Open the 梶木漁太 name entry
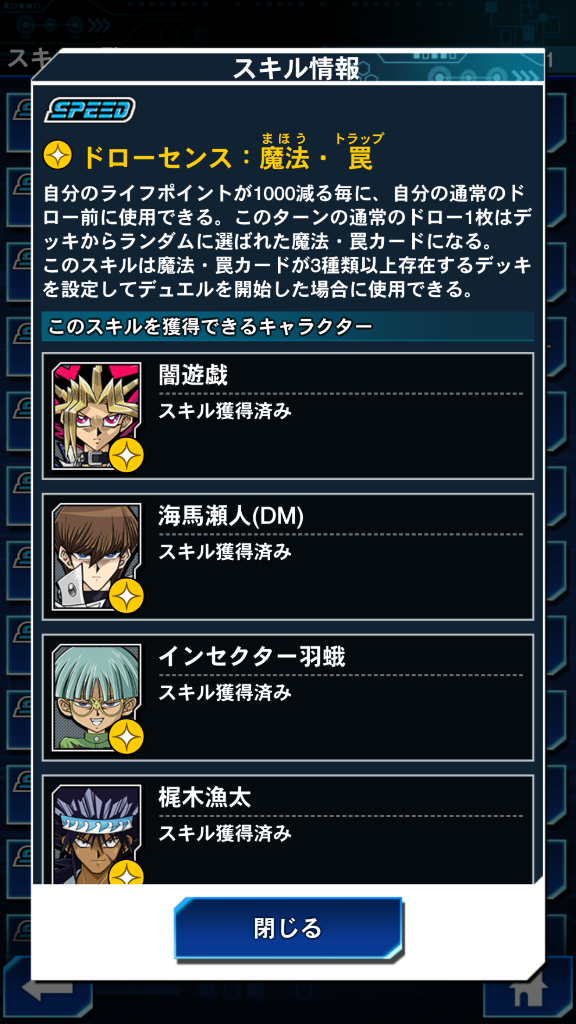This screenshot has width=576, height=1024. (x=204, y=798)
